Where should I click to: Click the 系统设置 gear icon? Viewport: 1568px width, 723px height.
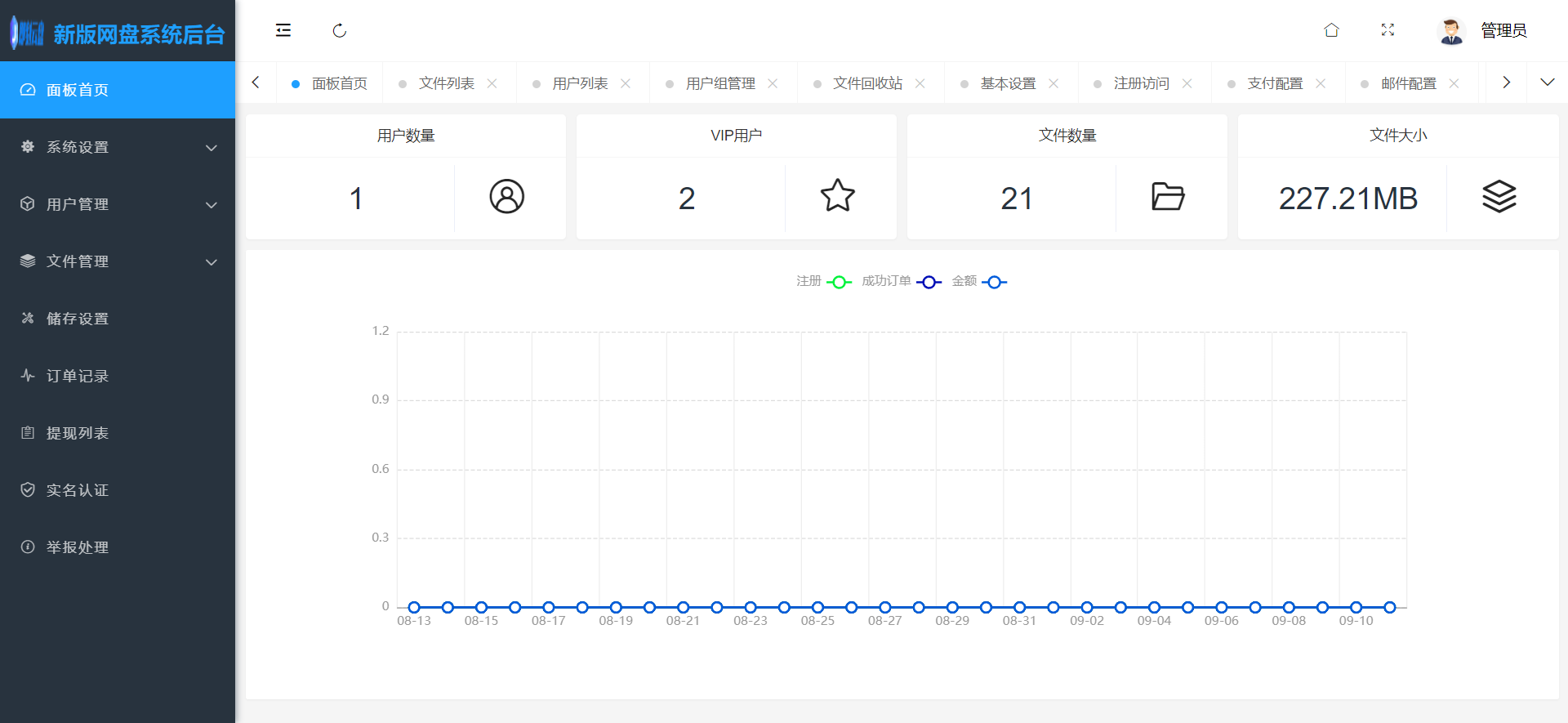click(28, 146)
